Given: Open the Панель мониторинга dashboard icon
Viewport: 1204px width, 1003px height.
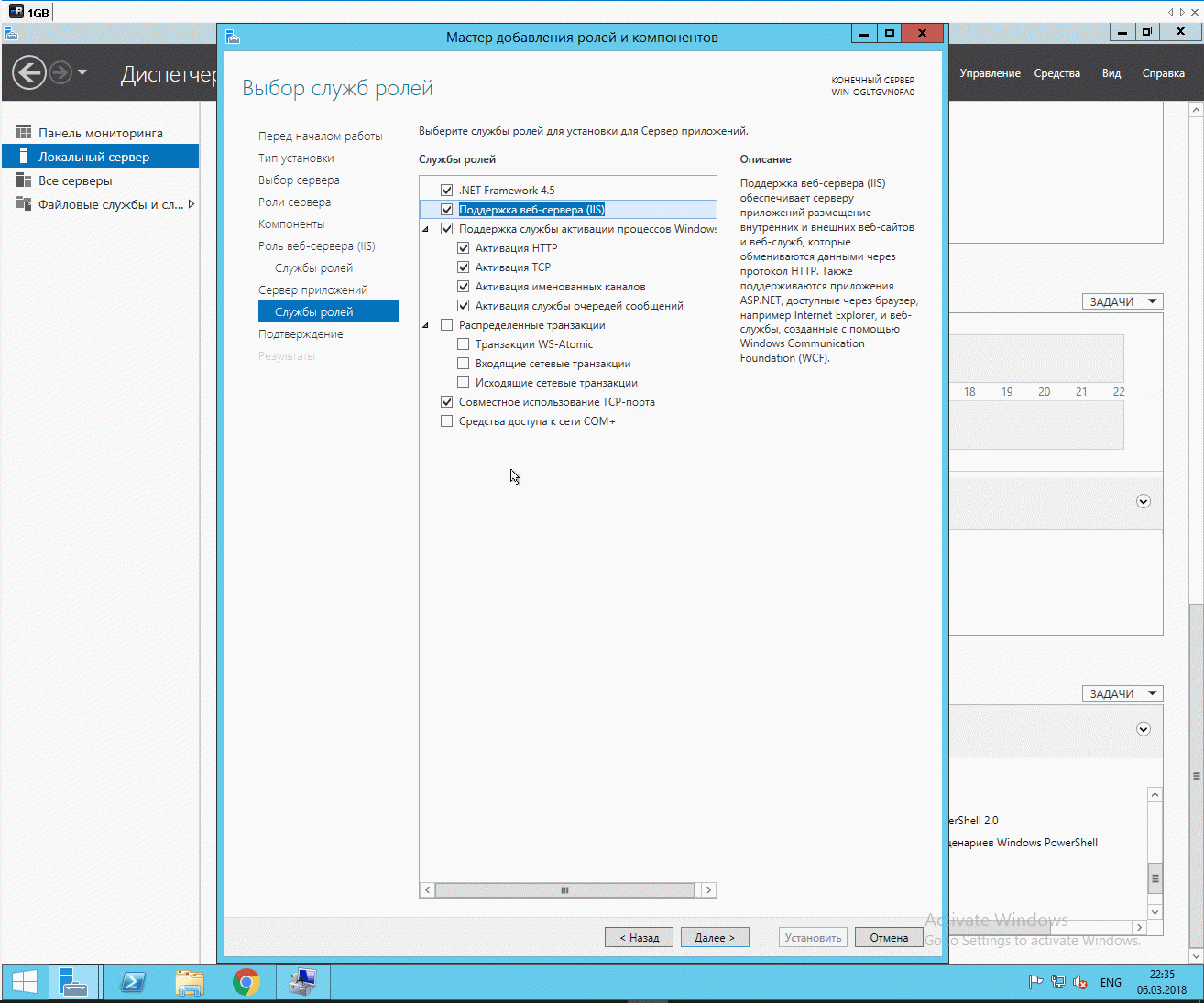Looking at the screenshot, I should pos(24,133).
